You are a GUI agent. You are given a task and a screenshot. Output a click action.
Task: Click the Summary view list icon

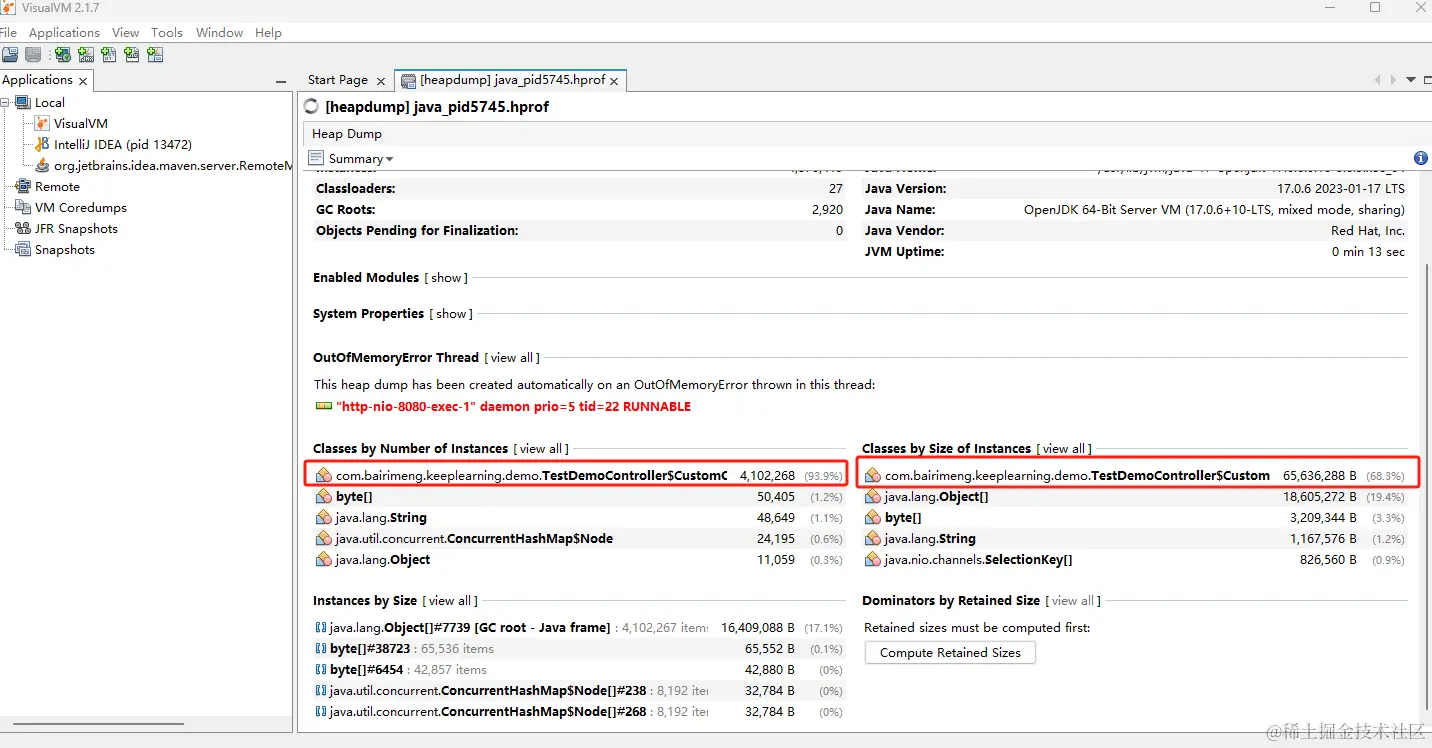point(316,158)
